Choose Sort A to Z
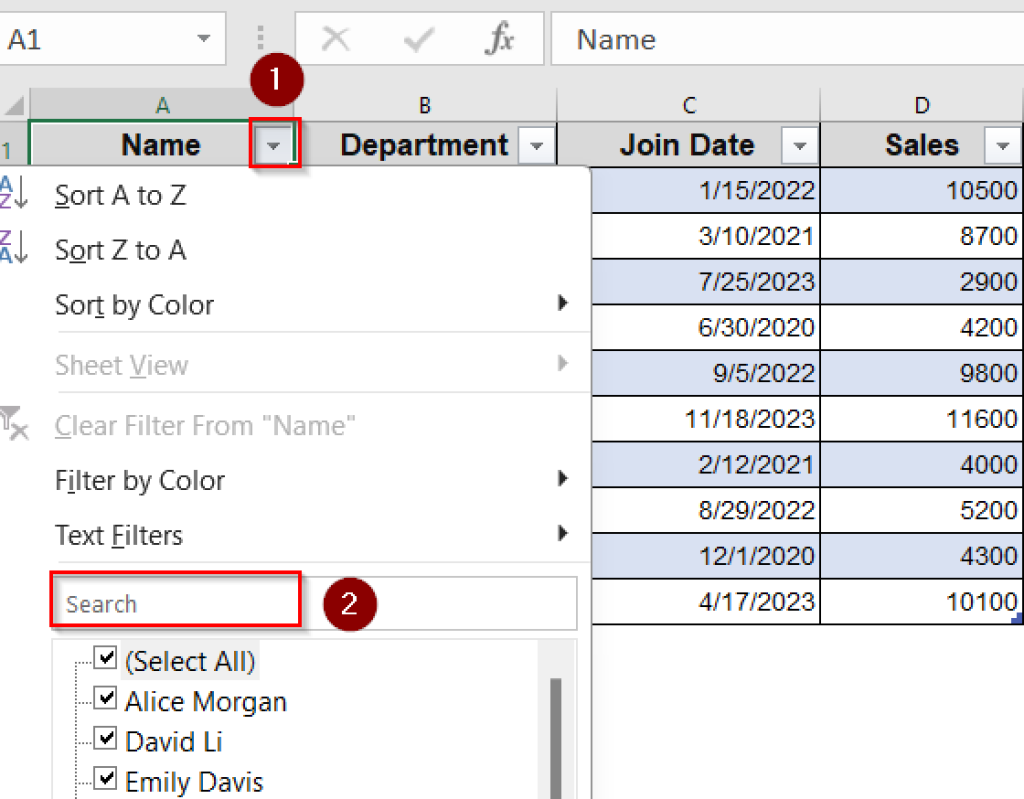Viewport: 1024px width, 799px height. click(x=120, y=195)
